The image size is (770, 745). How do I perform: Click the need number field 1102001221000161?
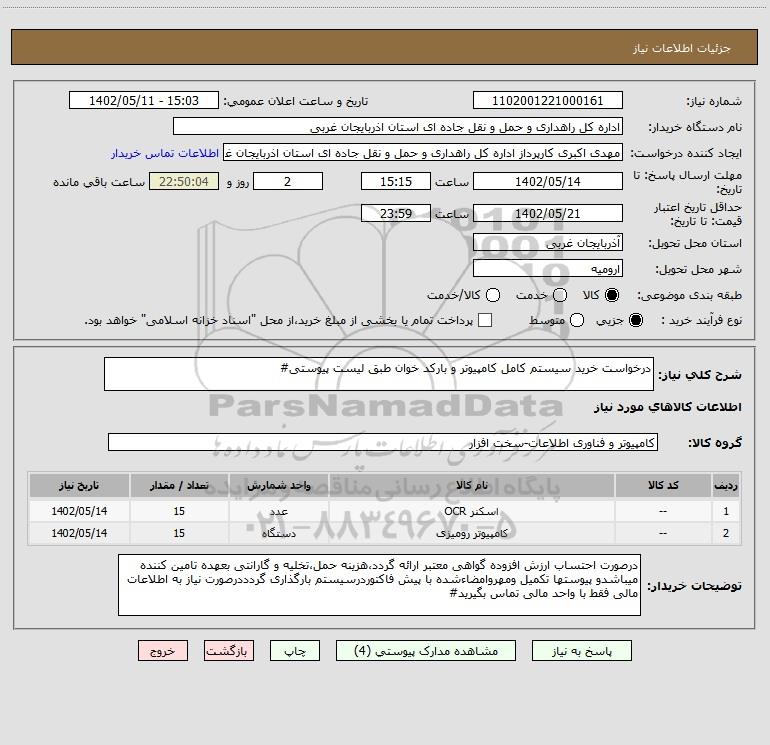click(x=548, y=101)
